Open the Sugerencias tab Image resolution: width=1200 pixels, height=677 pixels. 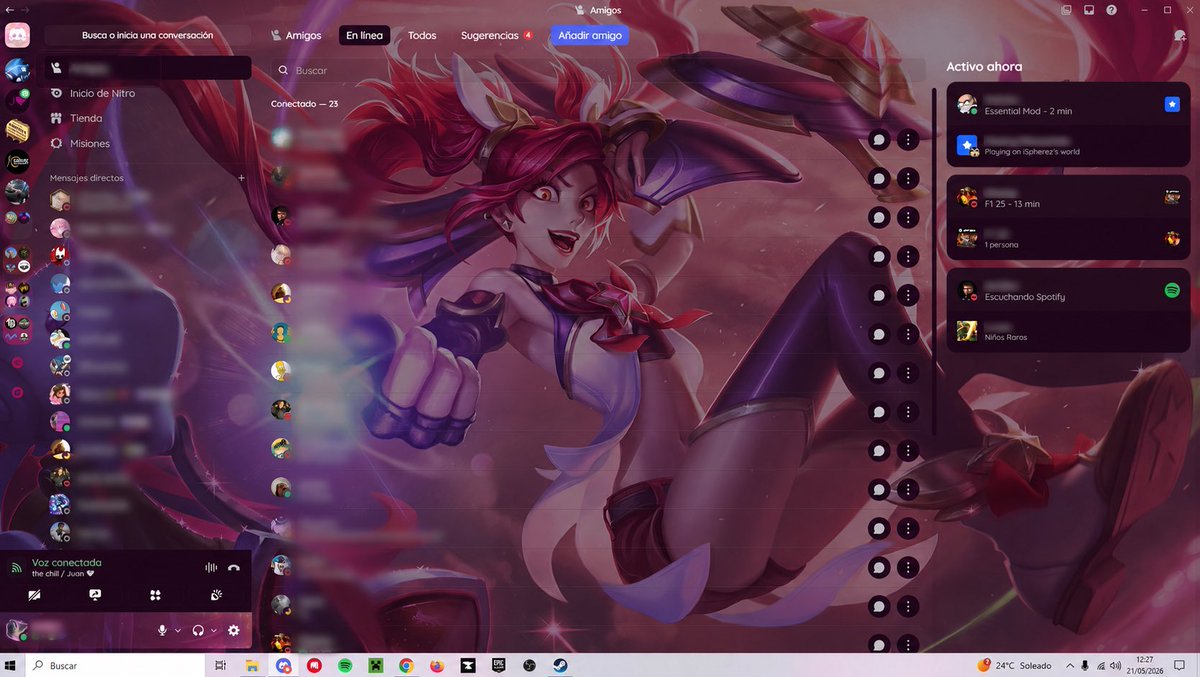(496, 35)
